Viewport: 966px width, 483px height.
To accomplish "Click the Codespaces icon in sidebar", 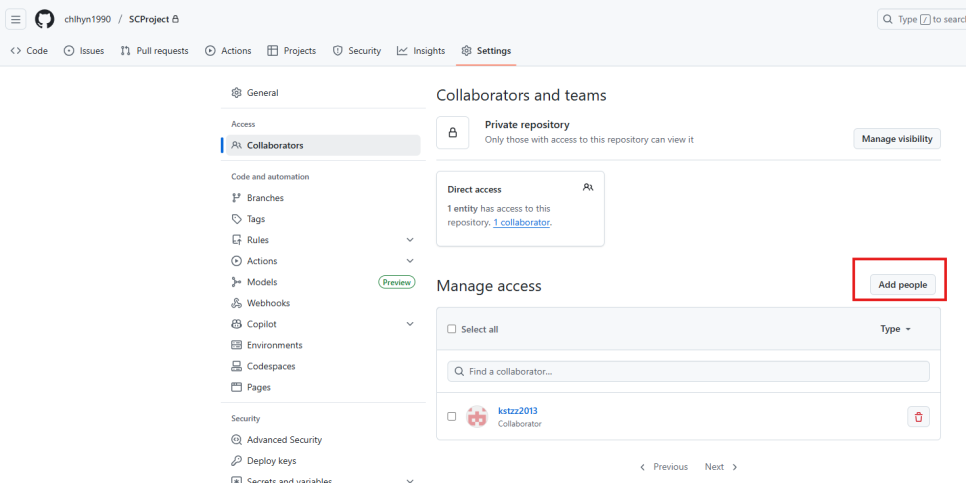I will point(237,366).
